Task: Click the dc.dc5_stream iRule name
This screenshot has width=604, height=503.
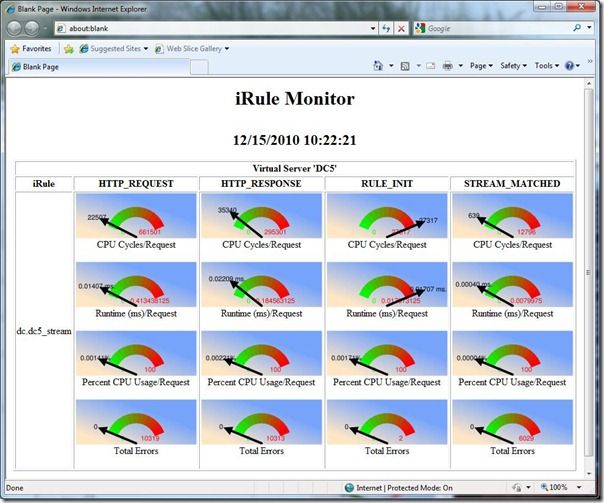Action: pos(44,331)
